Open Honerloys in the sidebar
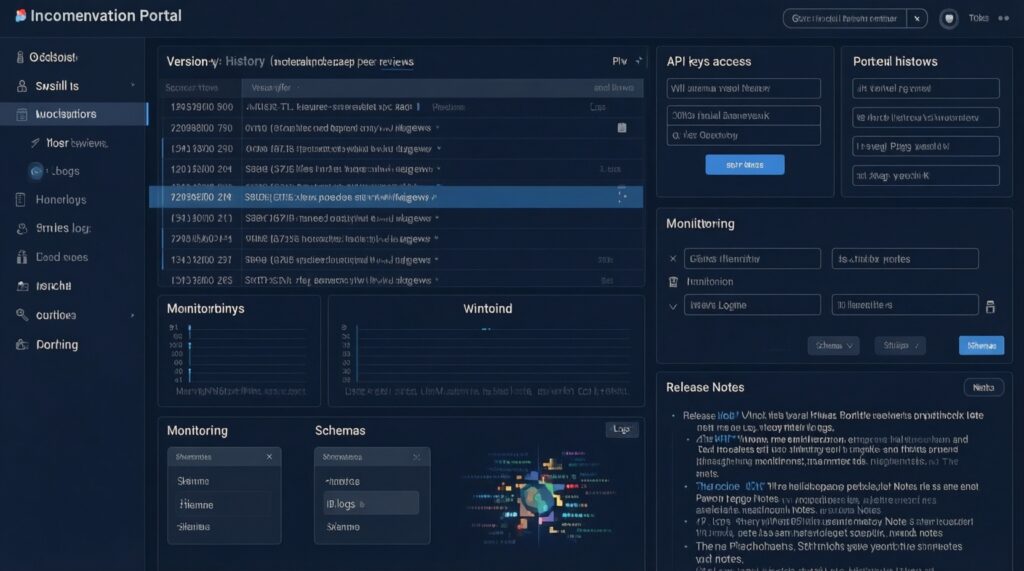Image resolution: width=1024 pixels, height=571 pixels. (60, 200)
